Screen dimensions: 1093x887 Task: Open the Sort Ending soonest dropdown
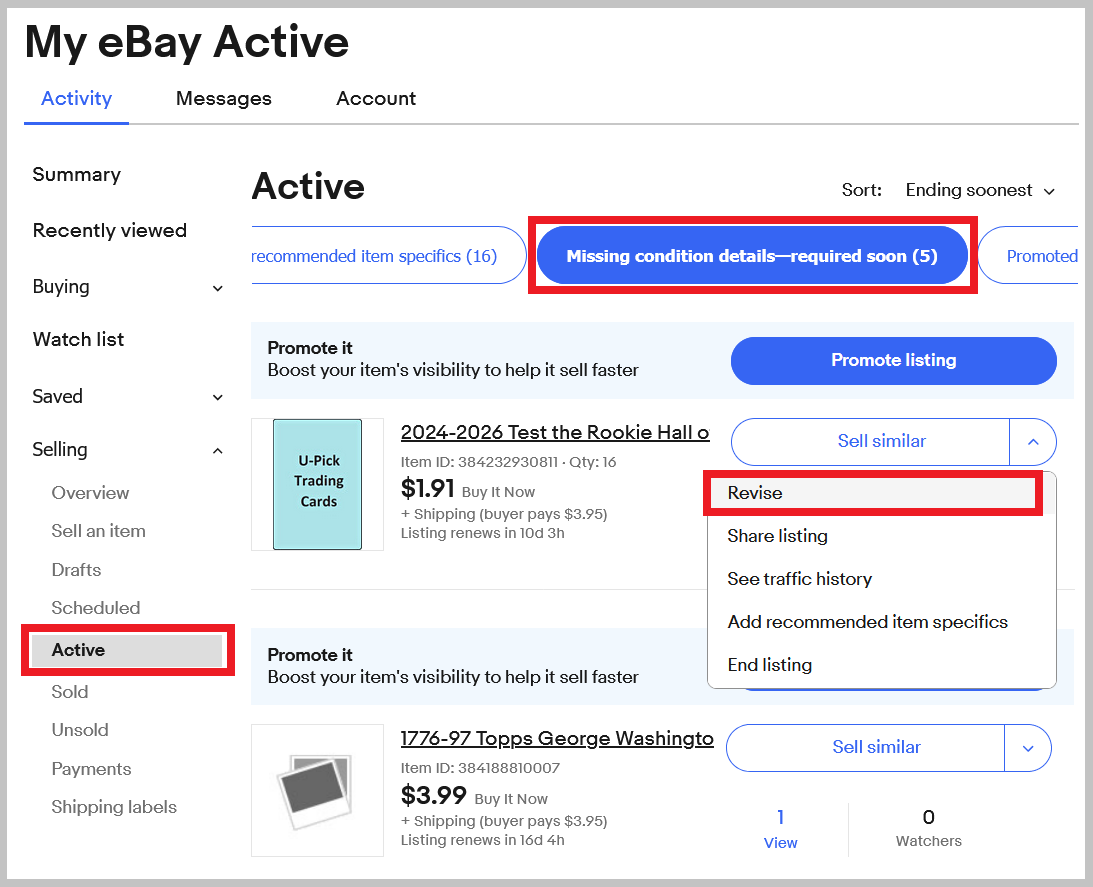[x=979, y=190]
